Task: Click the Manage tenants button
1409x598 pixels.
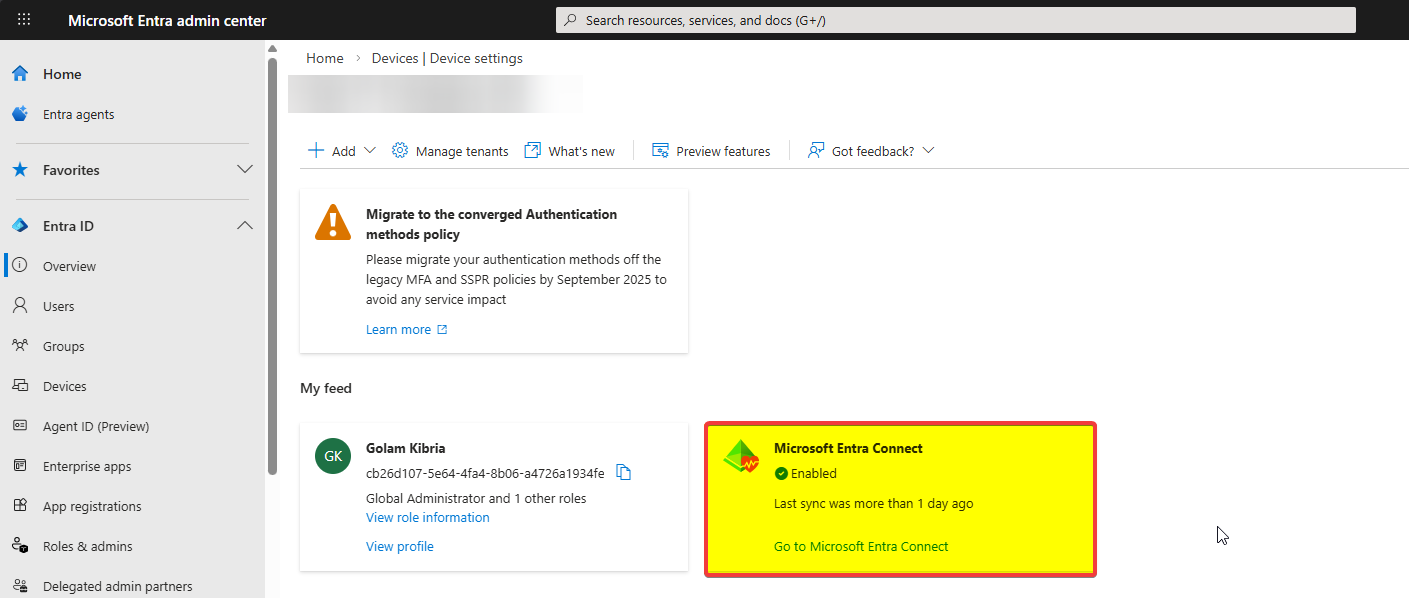Action: 450,151
